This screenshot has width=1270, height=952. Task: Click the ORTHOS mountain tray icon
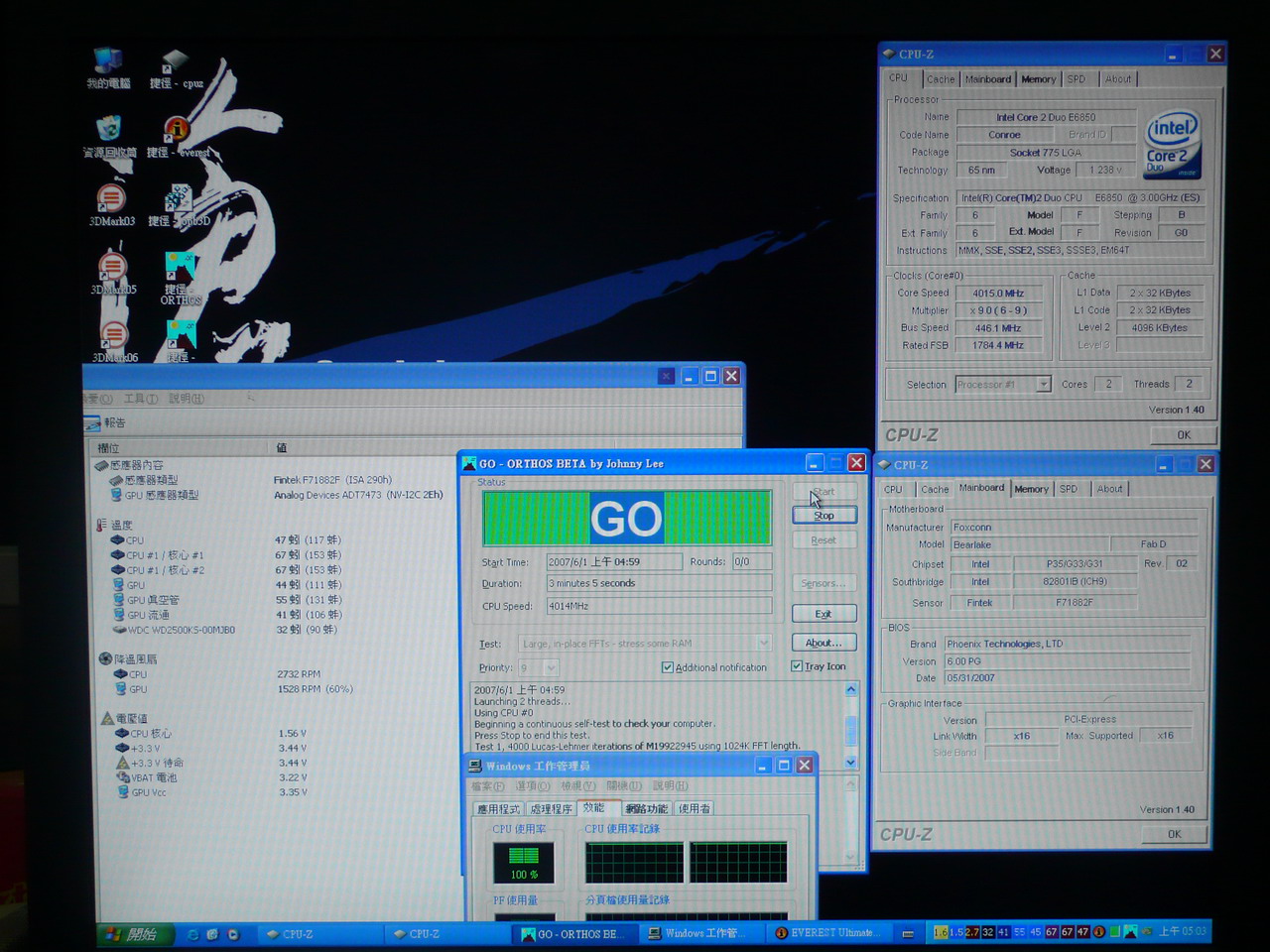1130,932
